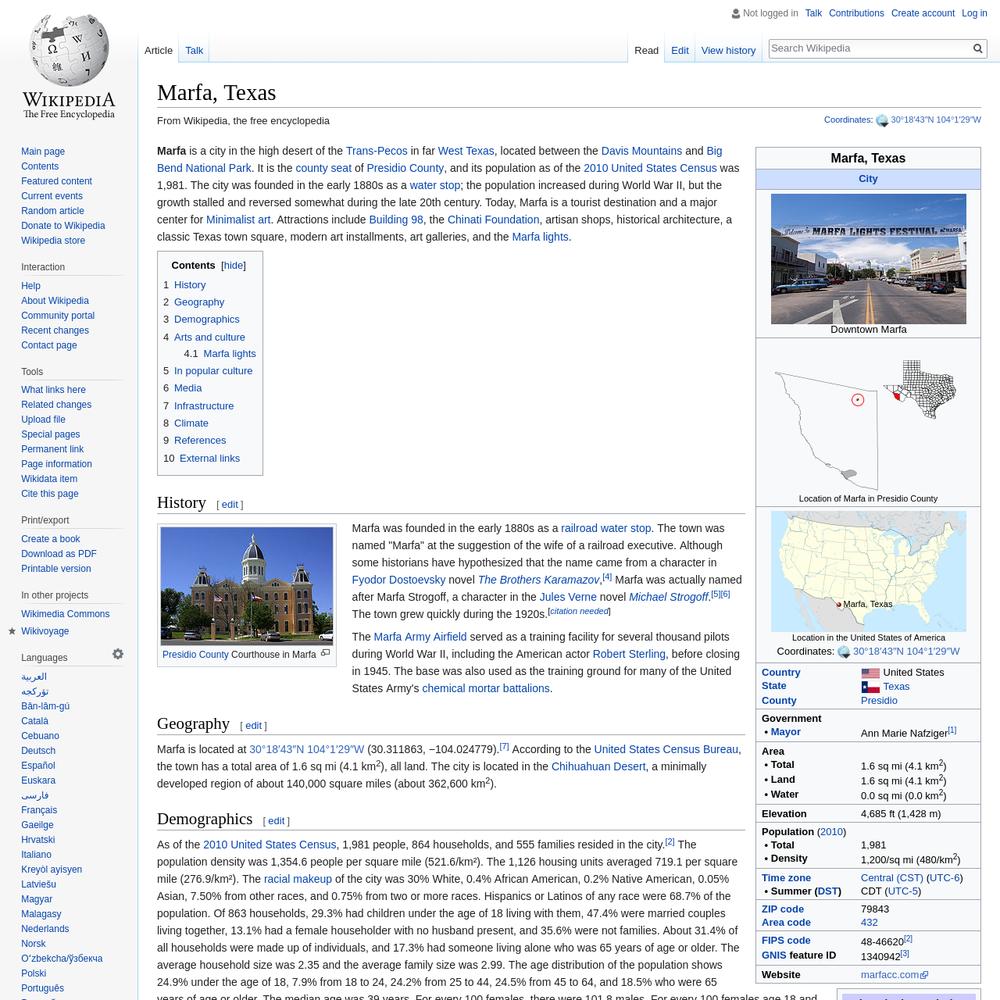Image resolution: width=1000 pixels, height=1000 pixels.
Task: Open racial makeup link
Action: pos(298,879)
